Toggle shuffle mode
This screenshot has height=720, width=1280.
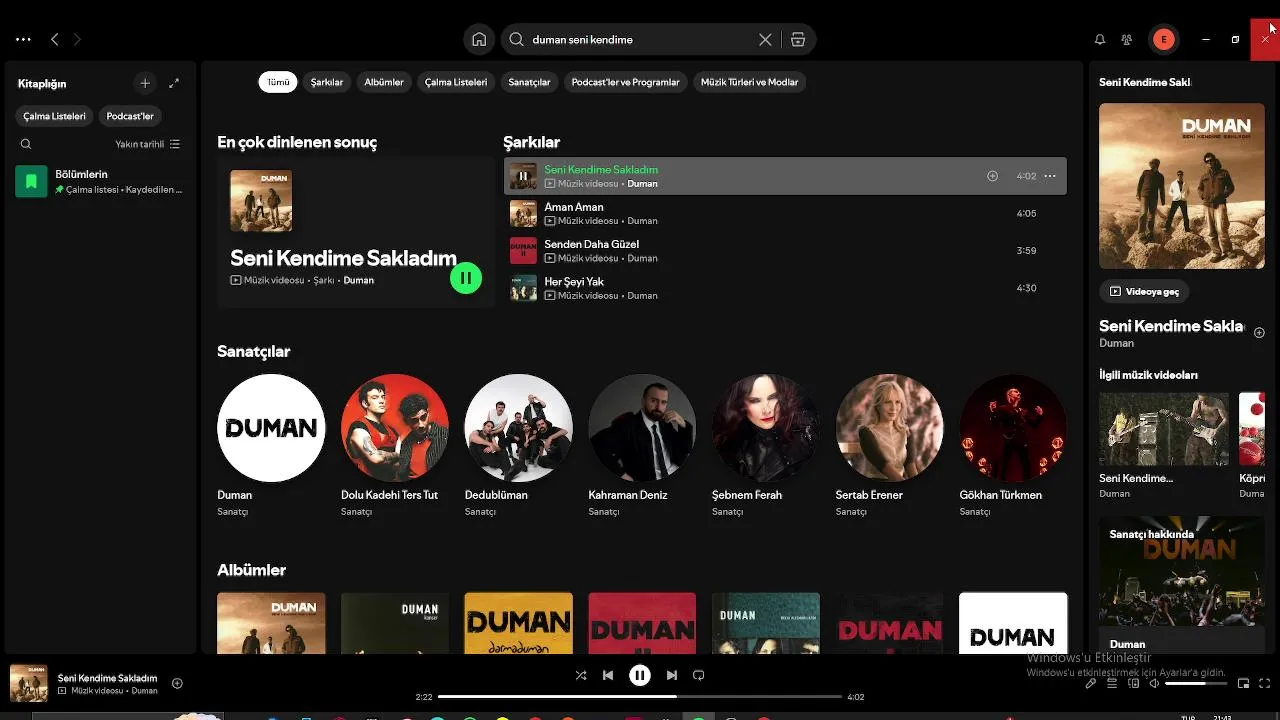581,675
